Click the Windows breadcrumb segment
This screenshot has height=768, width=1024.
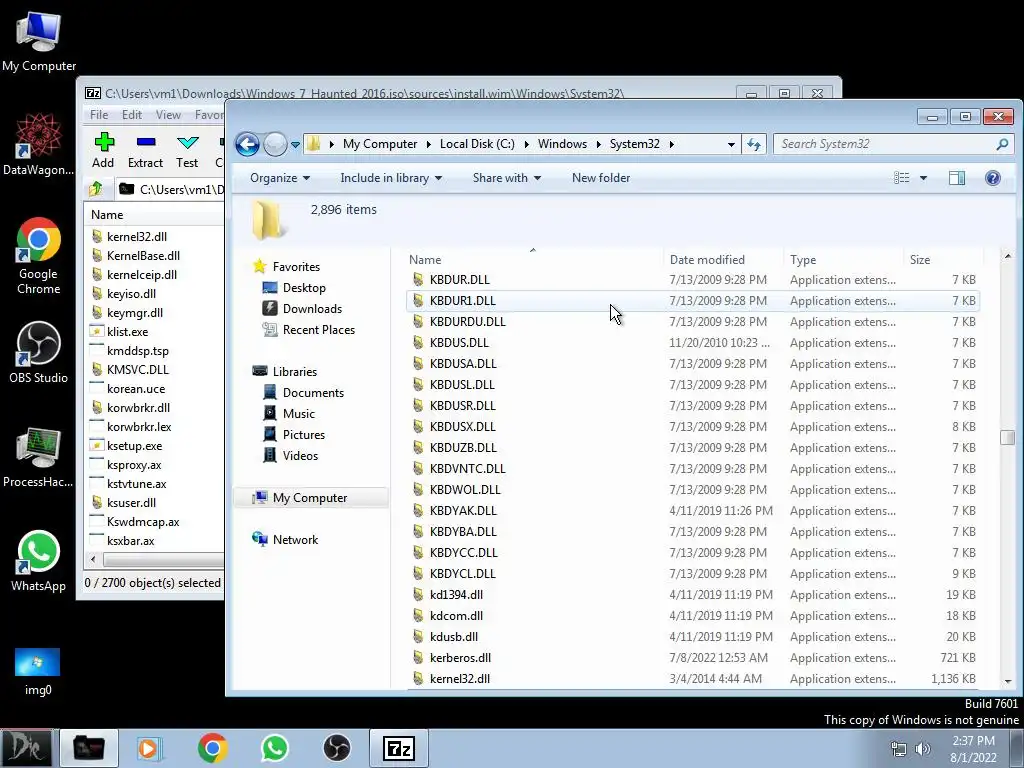pos(562,144)
